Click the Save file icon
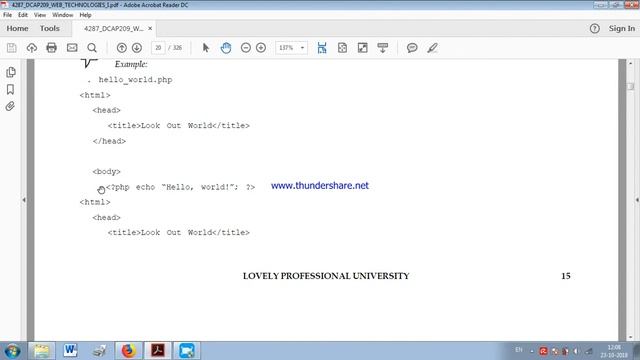The image size is (640, 360). 11,48
